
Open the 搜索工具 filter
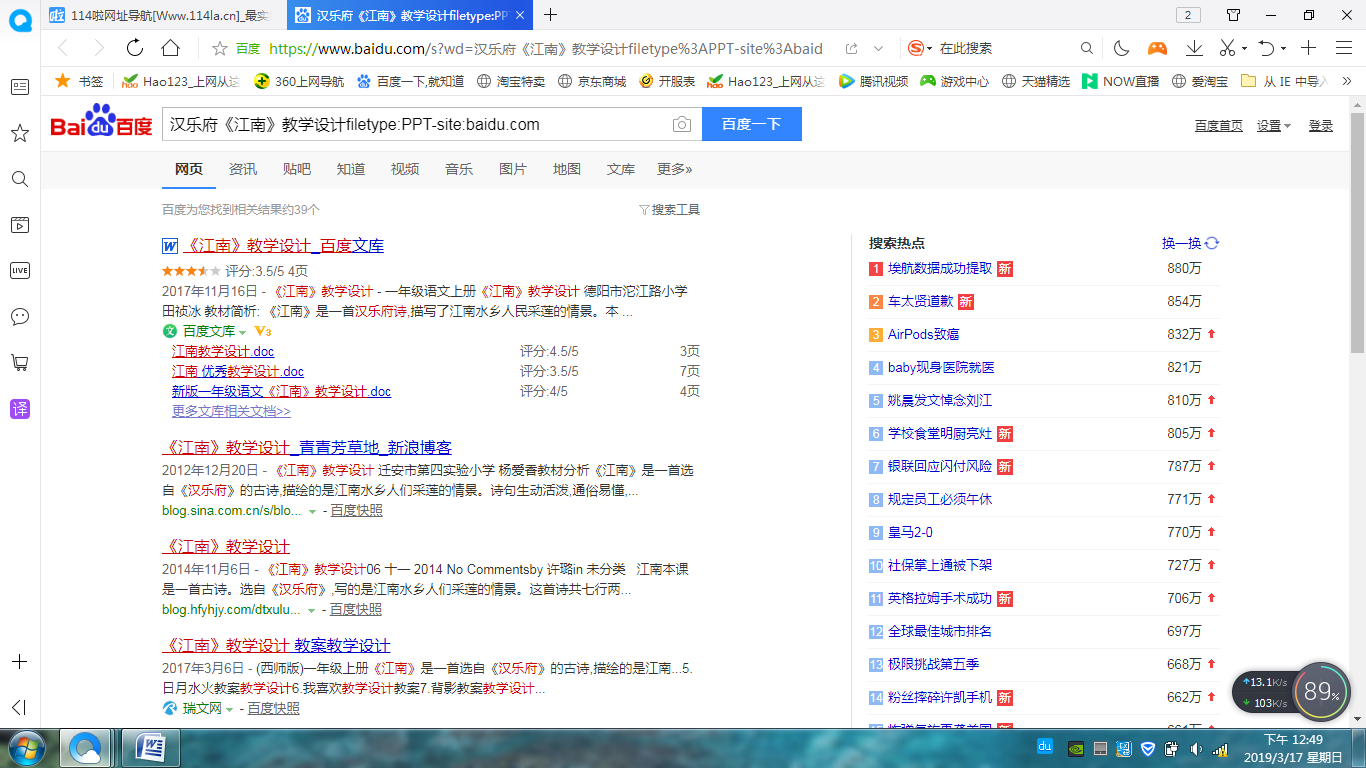(669, 210)
